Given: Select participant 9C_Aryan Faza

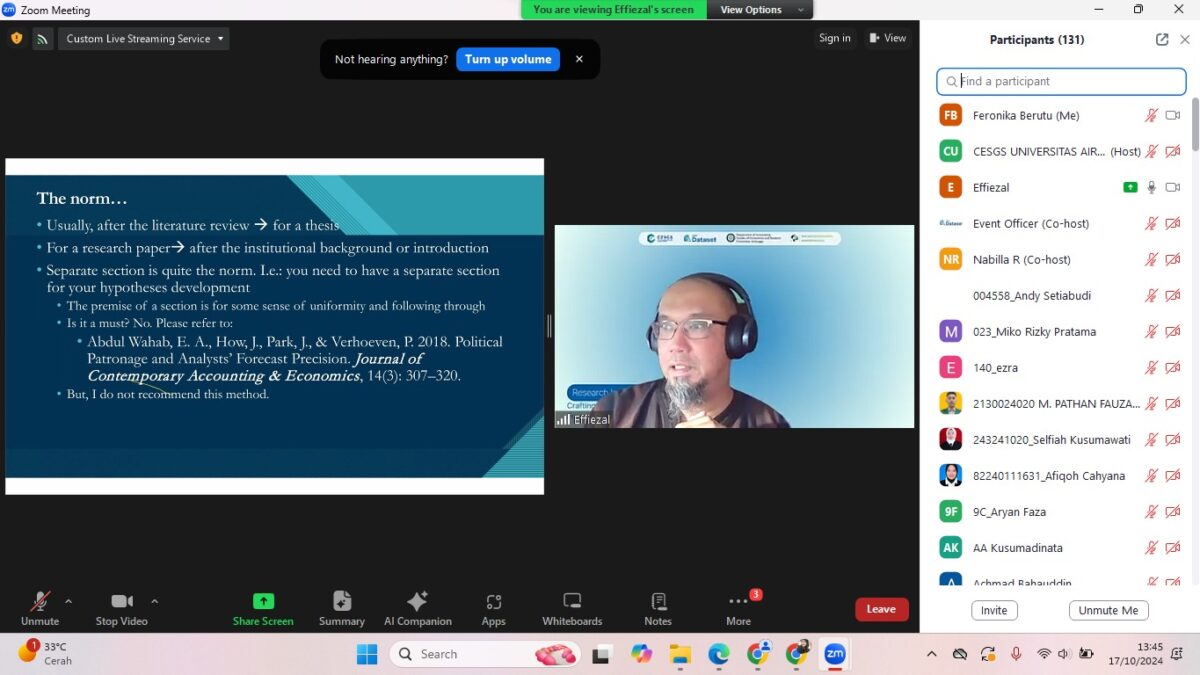Looking at the screenshot, I should click(x=1061, y=512).
